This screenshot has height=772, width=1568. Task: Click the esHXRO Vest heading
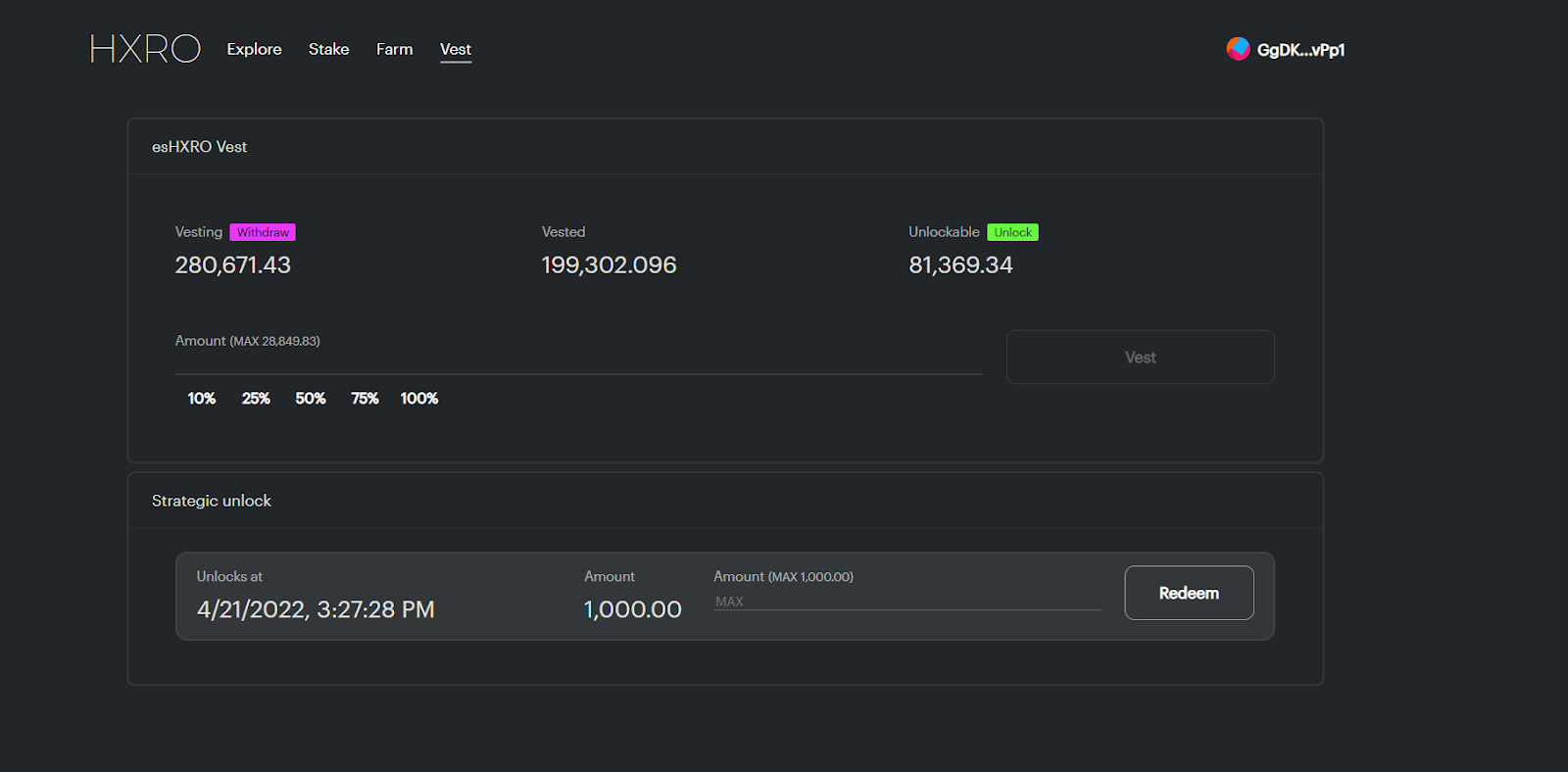199,147
